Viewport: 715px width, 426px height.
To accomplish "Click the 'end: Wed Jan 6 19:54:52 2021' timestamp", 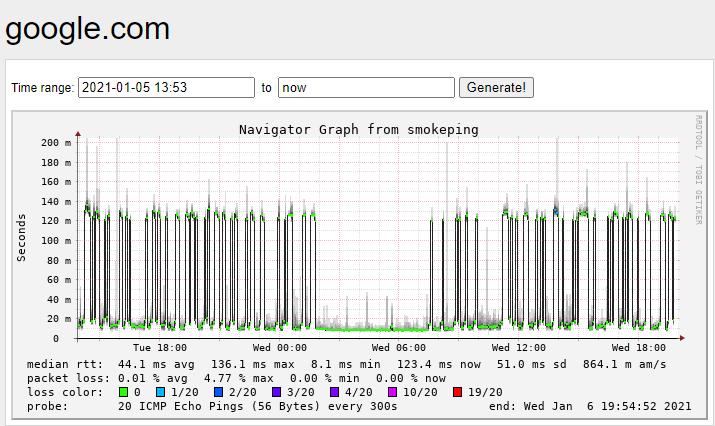I will [590, 406].
